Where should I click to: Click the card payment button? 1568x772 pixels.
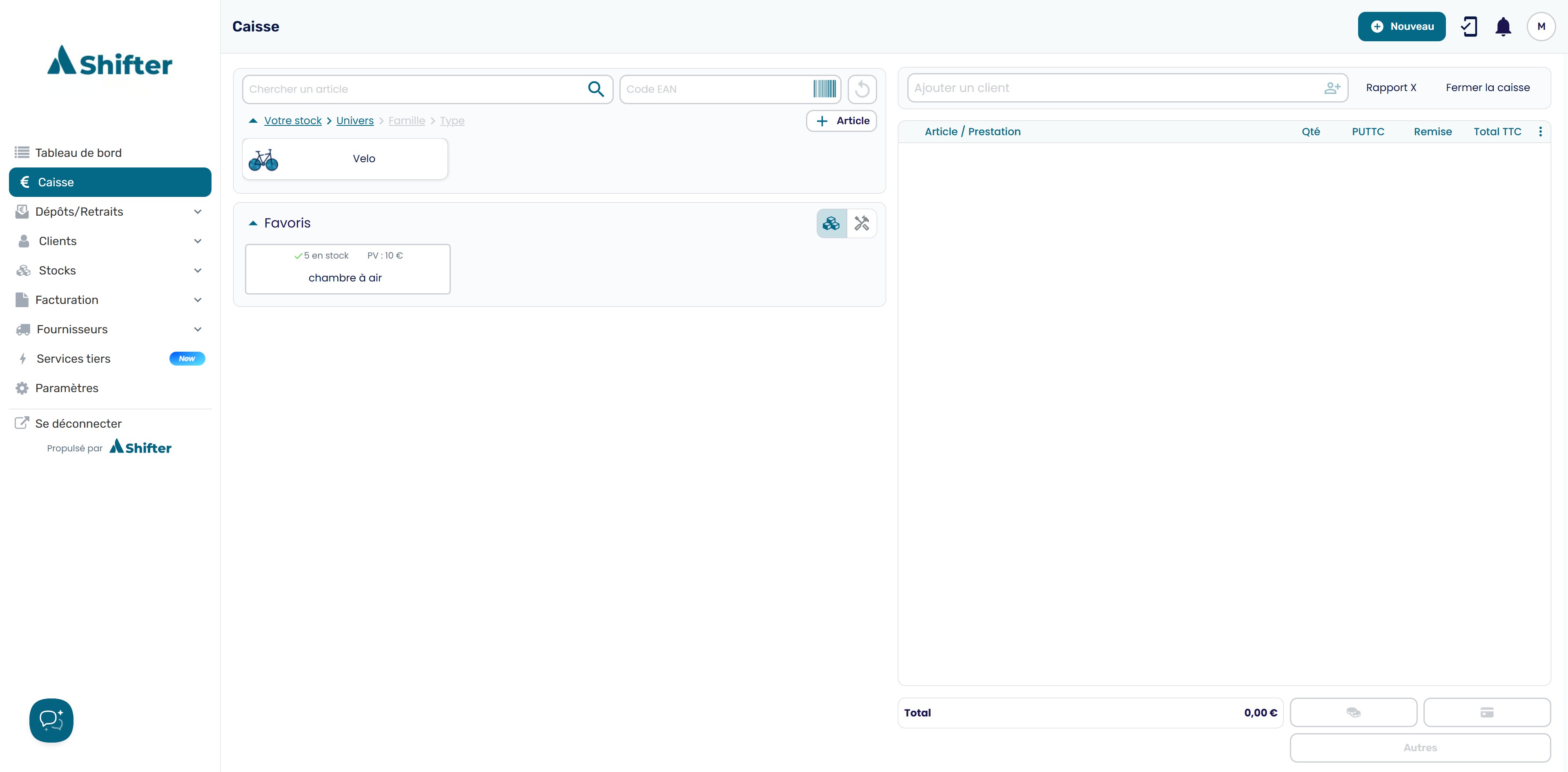click(1486, 712)
